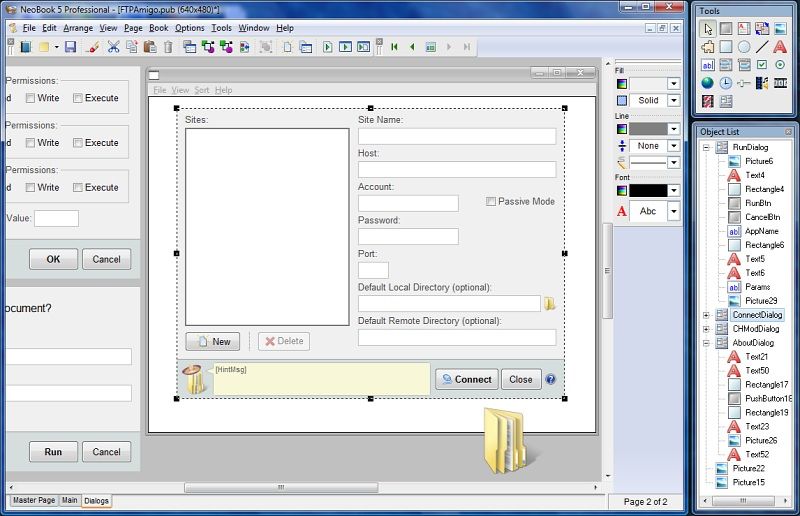
Task: Toggle the Passive Mode checkbox
Action: click(491, 202)
